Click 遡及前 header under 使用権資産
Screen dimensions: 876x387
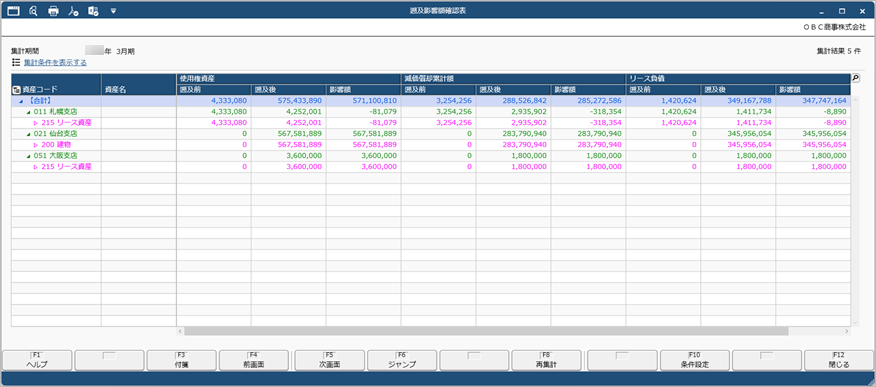coord(214,89)
